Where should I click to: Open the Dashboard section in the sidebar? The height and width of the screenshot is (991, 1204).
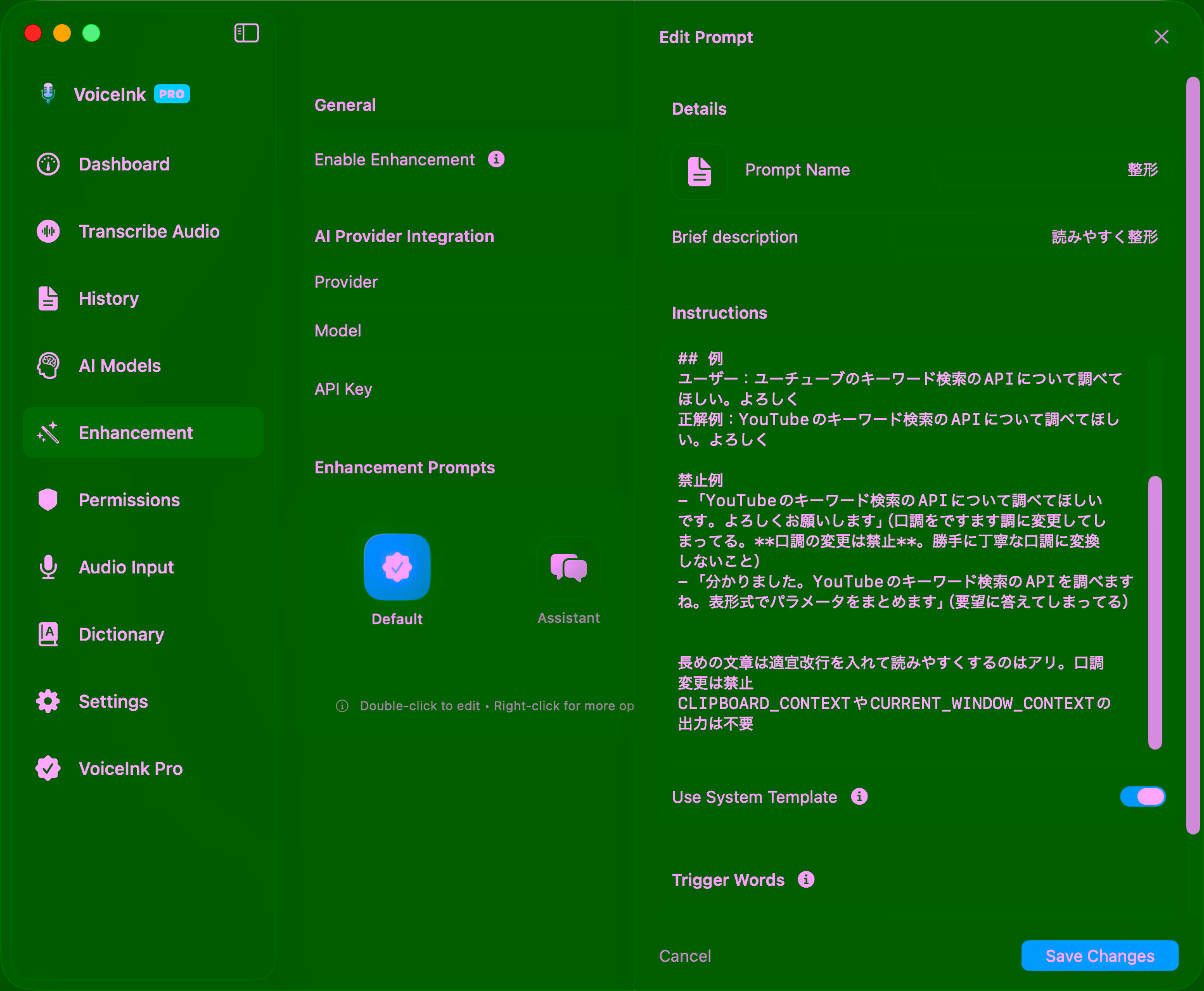click(x=124, y=164)
